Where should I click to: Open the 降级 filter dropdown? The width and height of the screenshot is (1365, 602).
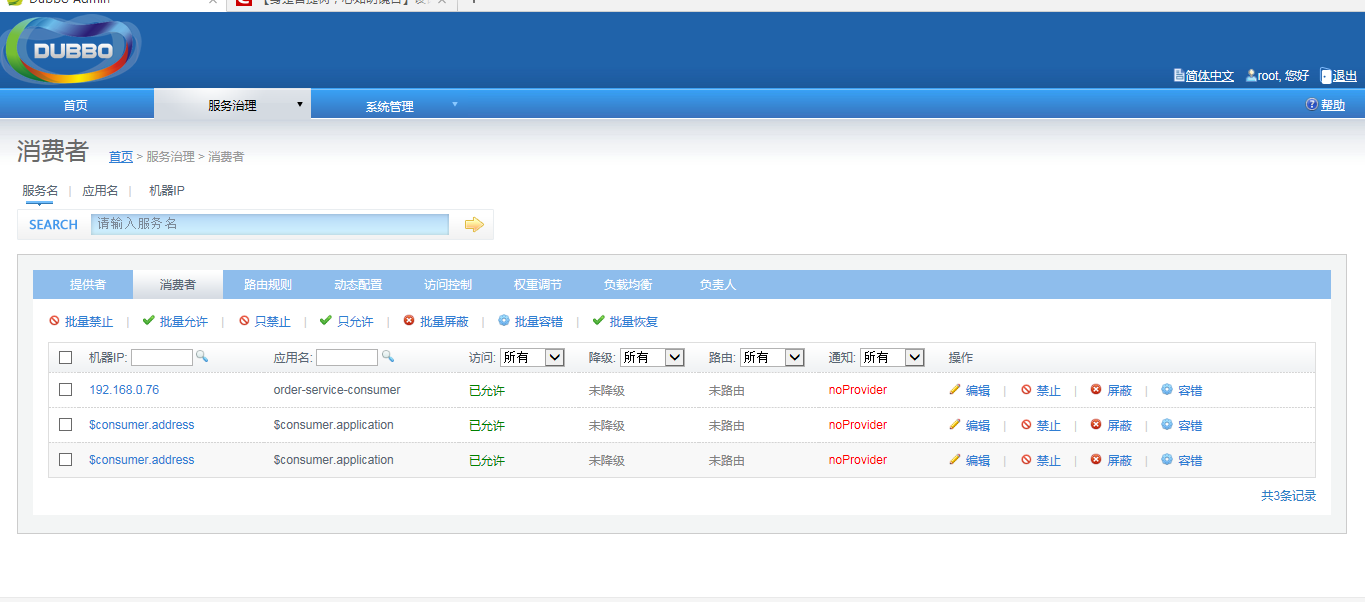tap(652, 357)
